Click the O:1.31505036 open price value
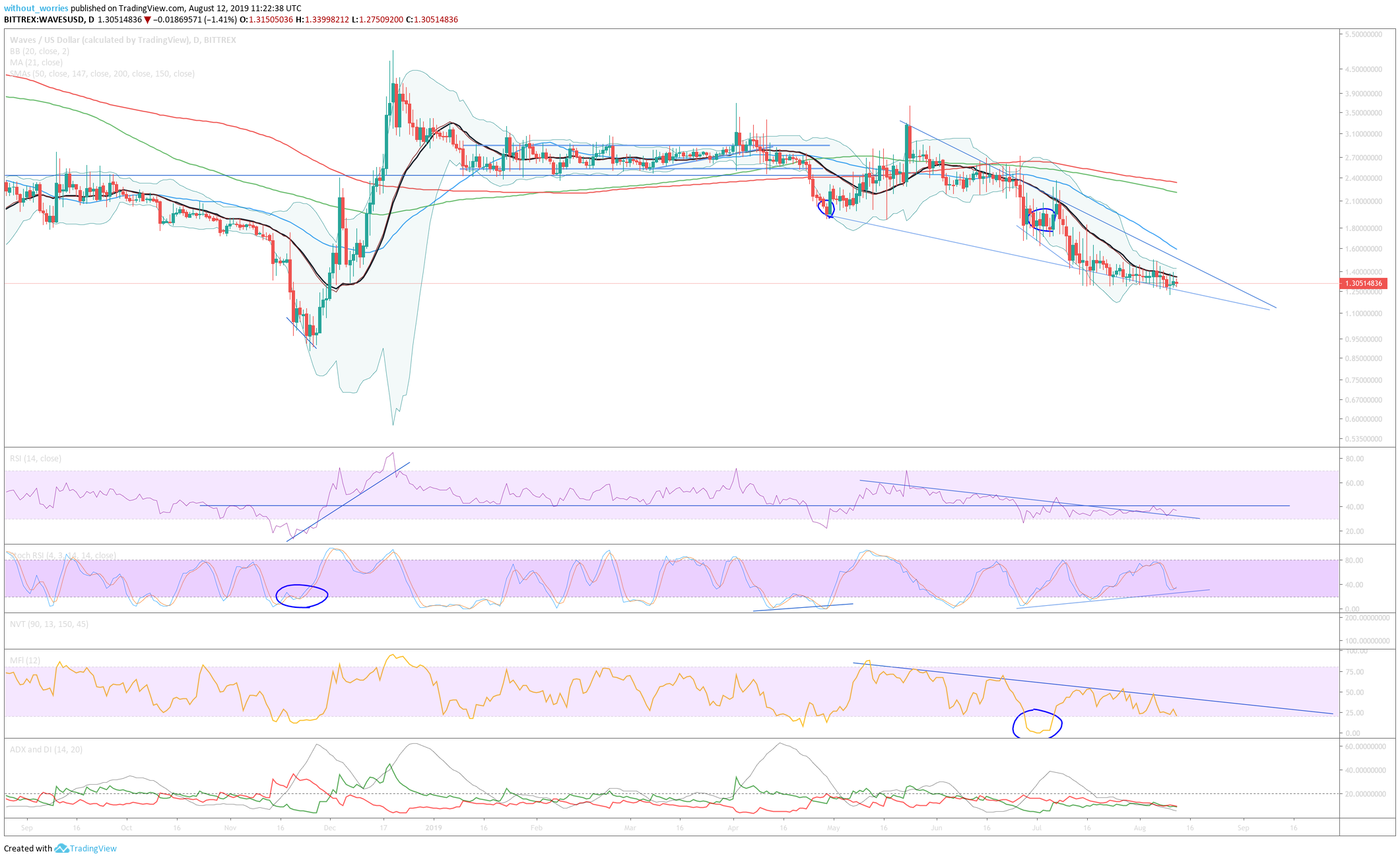Image resolution: width=1400 pixels, height=860 pixels. (x=267, y=20)
